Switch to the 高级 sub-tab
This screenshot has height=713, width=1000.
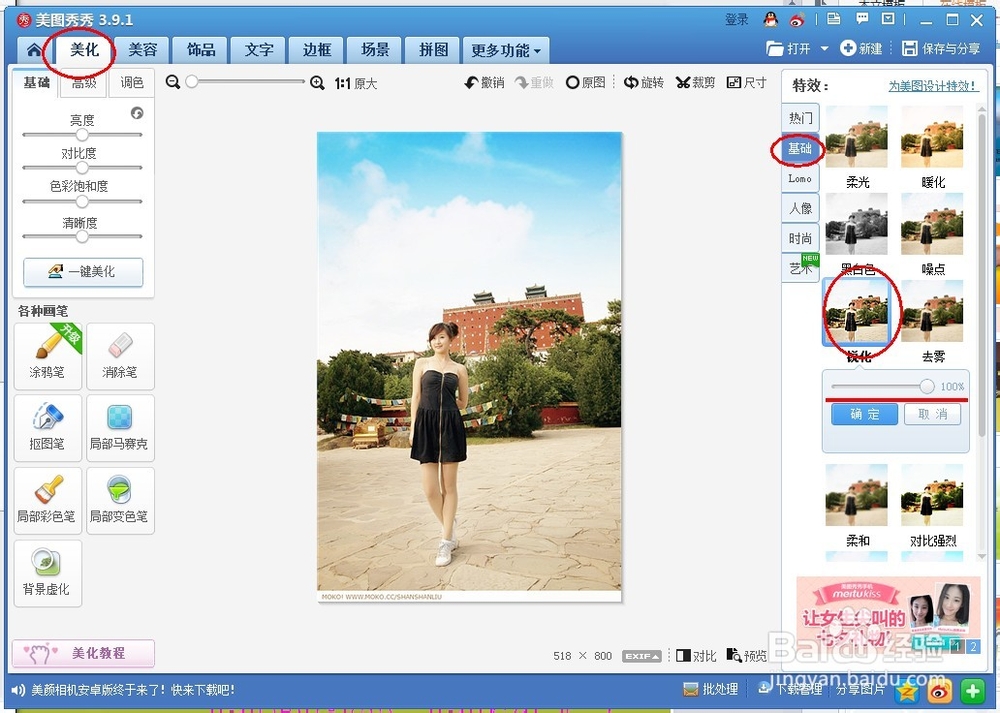click(84, 83)
